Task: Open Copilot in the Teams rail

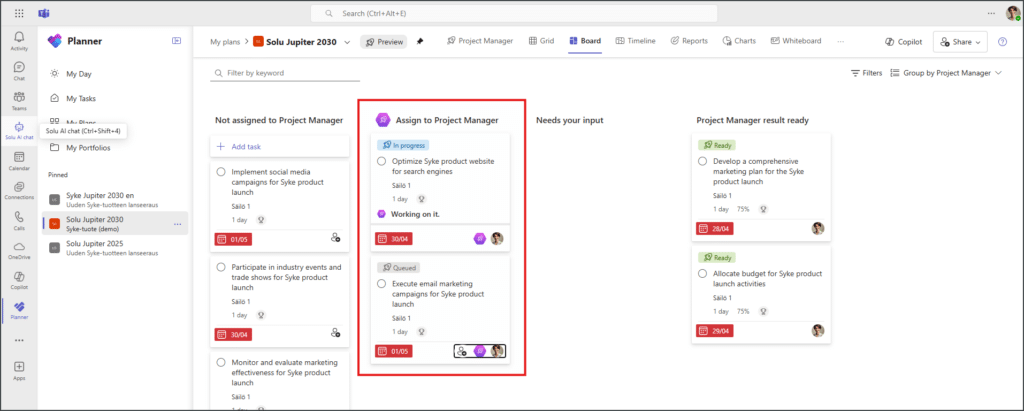Action: coord(19,280)
